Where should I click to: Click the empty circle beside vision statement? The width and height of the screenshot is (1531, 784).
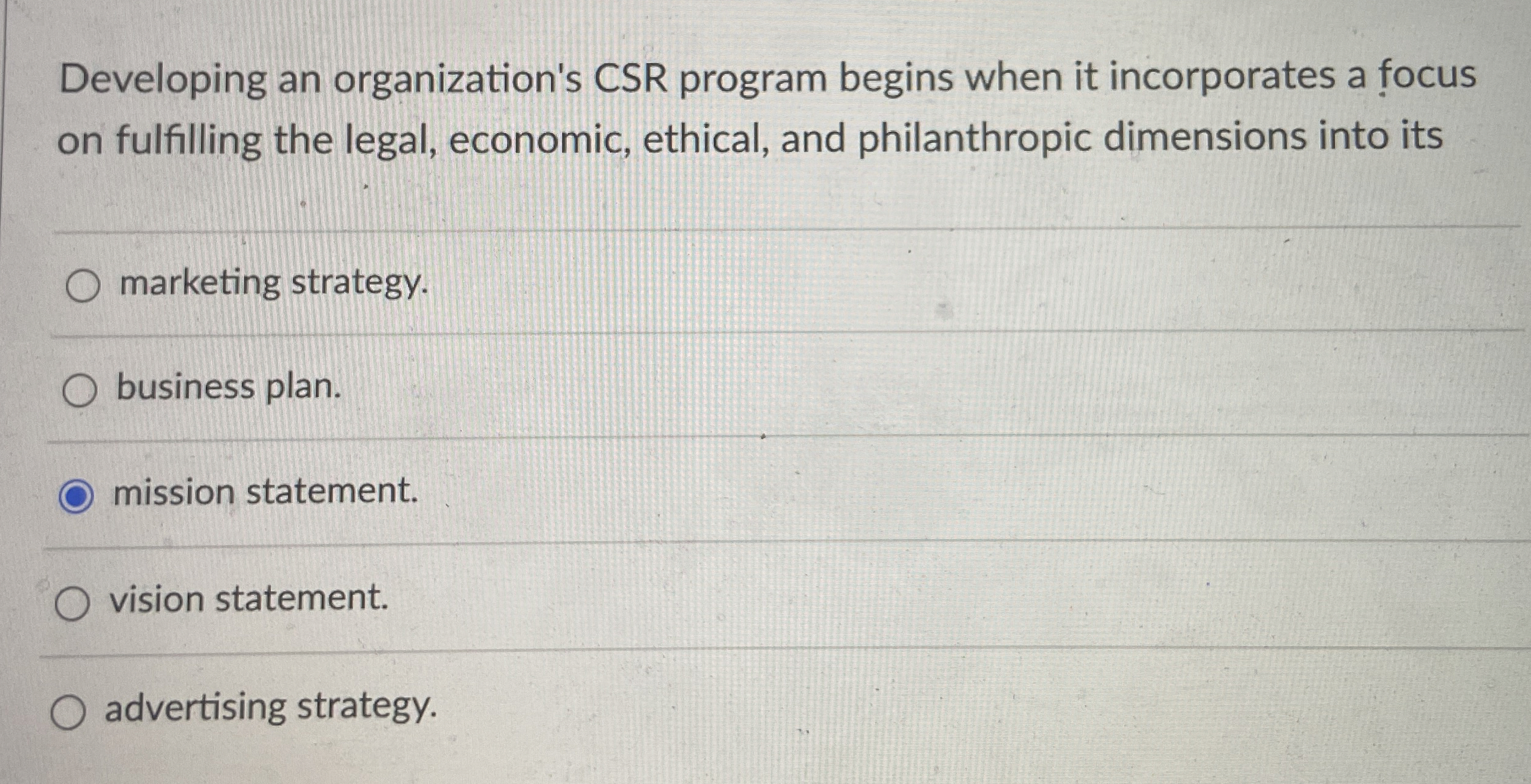(73, 602)
